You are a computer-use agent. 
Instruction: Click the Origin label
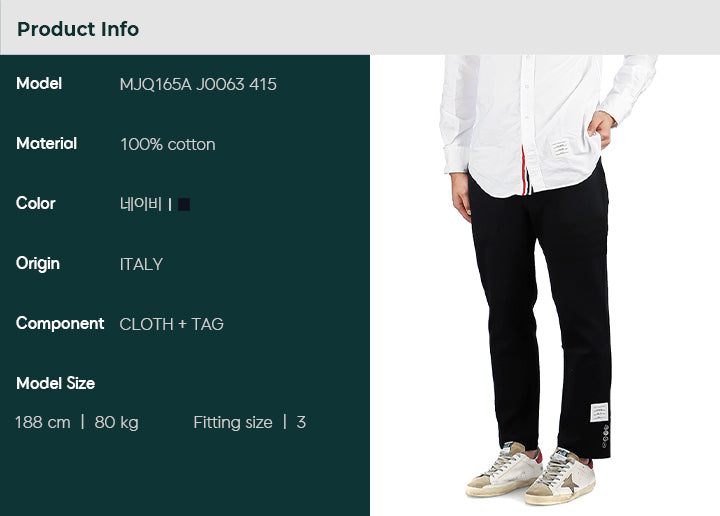[38, 264]
